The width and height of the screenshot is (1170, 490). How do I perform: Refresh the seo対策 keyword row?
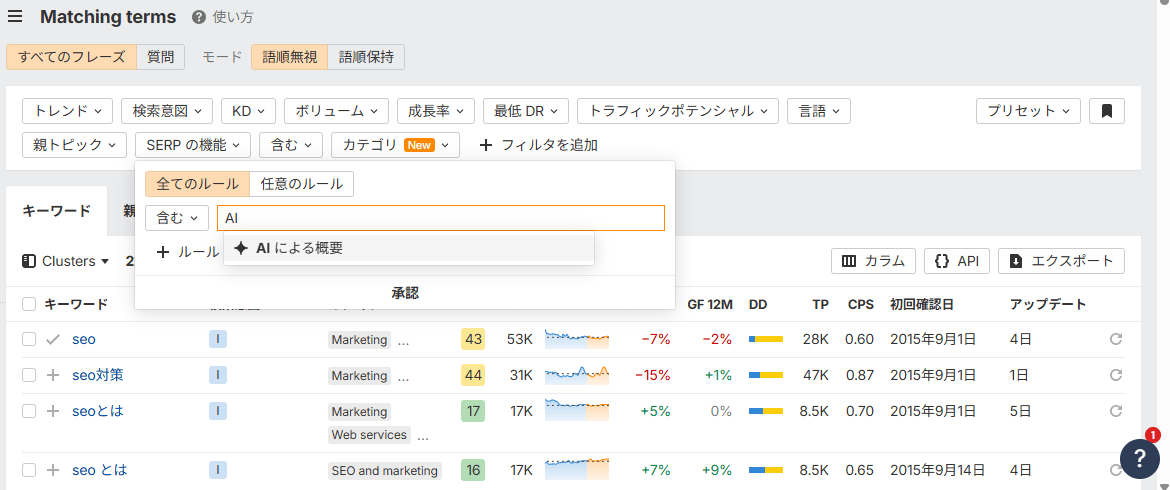1116,375
